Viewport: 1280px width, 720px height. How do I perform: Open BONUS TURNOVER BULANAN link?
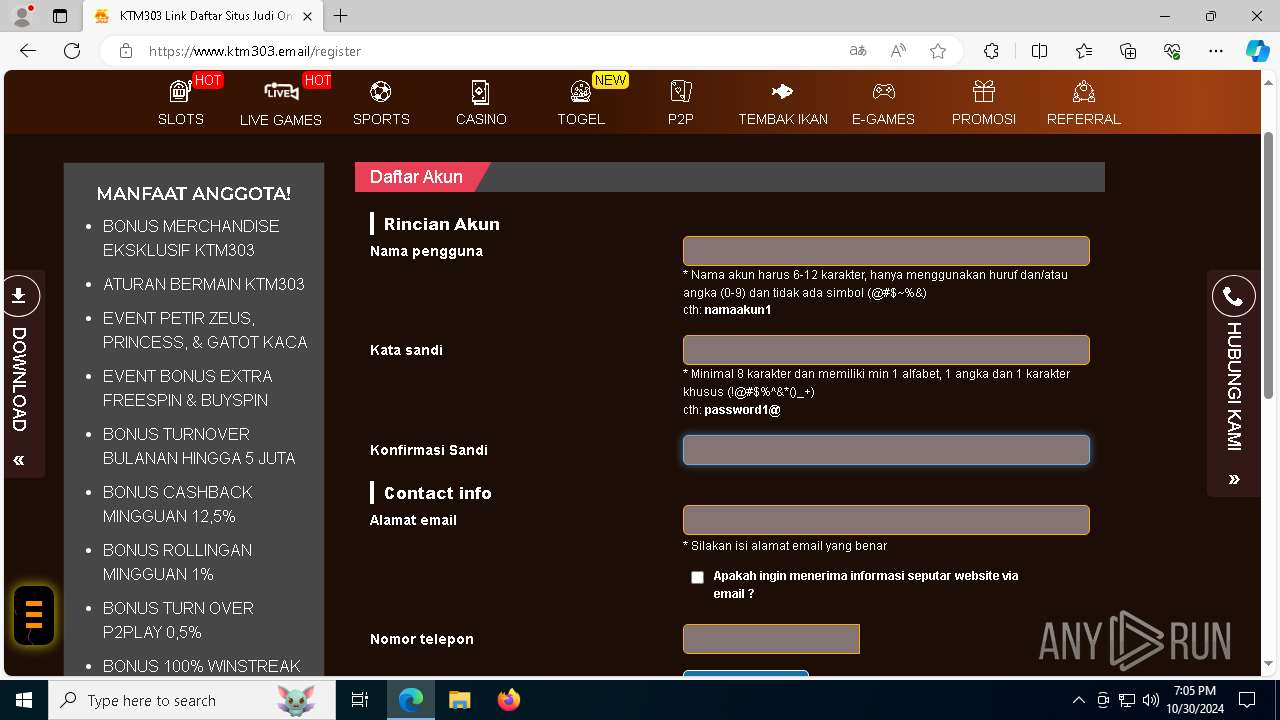pyautogui.click(x=199, y=446)
